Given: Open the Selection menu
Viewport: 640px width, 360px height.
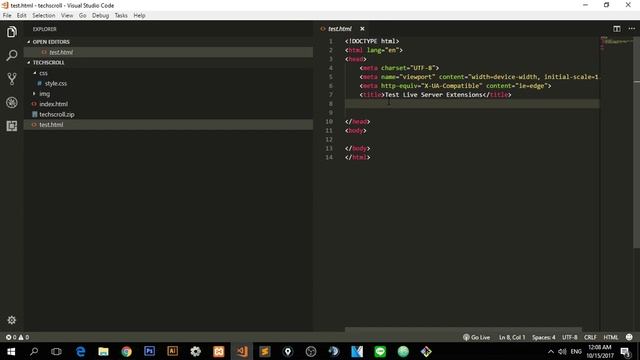Looking at the screenshot, I should tap(44, 16).
